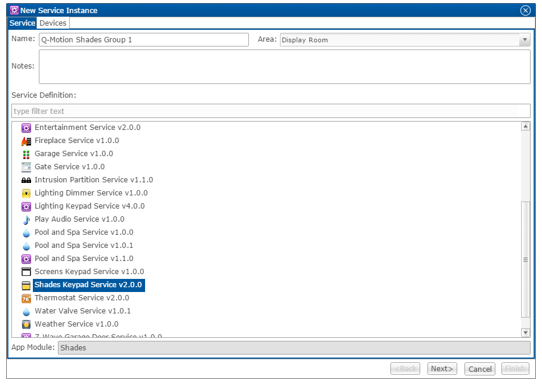Click the purple icon for Pool and Spa v1.1.0
The height and width of the screenshot is (385, 542).
(26, 259)
